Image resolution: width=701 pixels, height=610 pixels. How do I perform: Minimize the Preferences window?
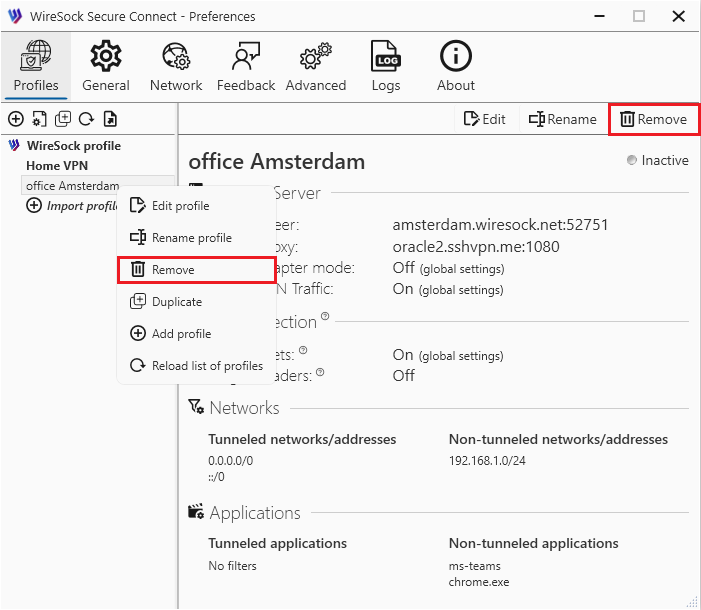[600, 17]
